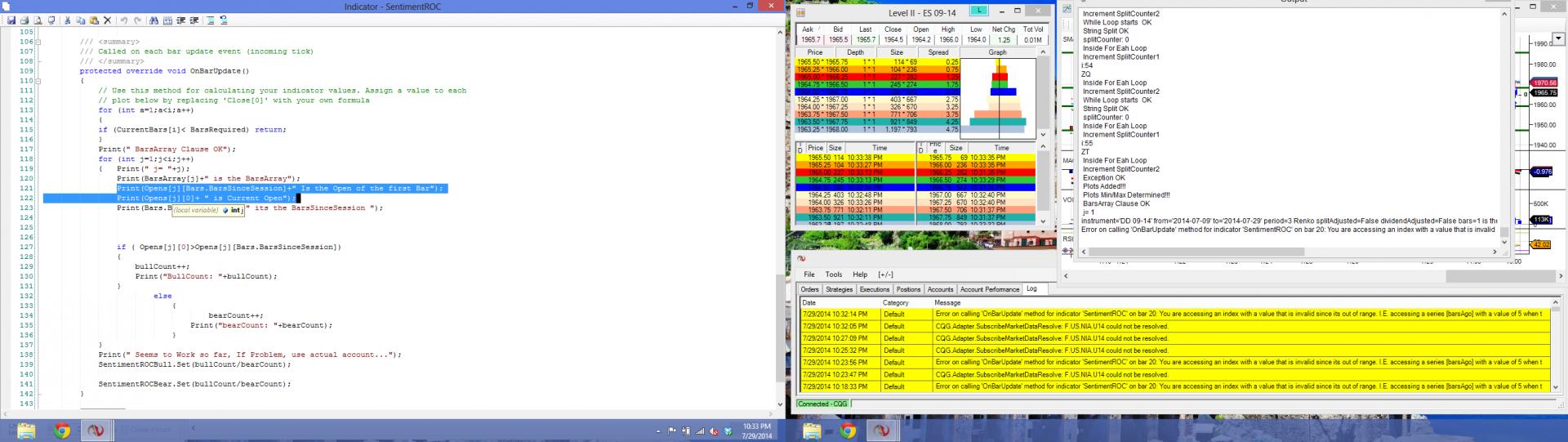Click the Spread column header
Image resolution: width=1568 pixels, height=442 pixels.
[938, 52]
